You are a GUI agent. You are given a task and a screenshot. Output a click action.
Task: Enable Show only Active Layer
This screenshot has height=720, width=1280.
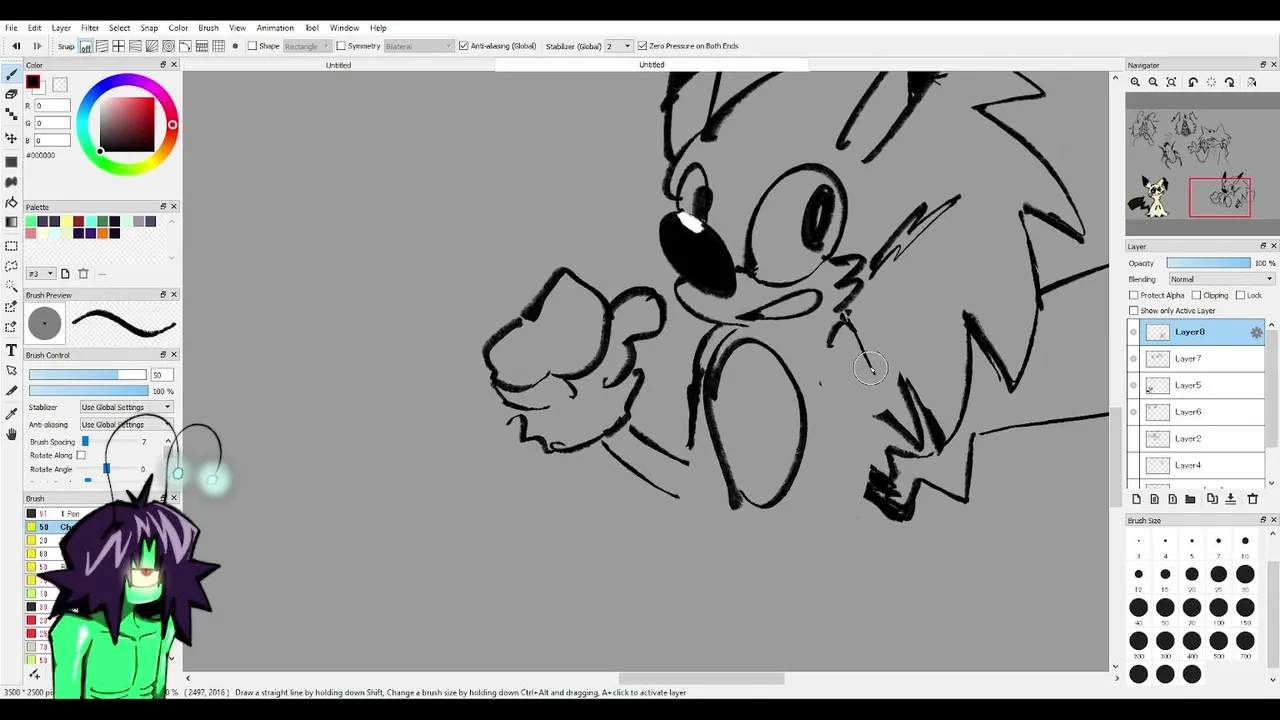pyautogui.click(x=1133, y=311)
